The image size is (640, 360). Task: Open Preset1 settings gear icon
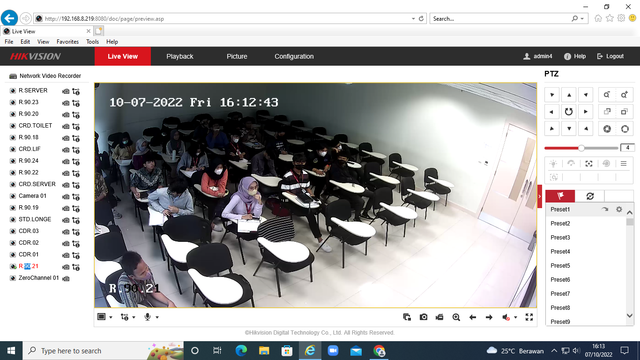tap(619, 209)
